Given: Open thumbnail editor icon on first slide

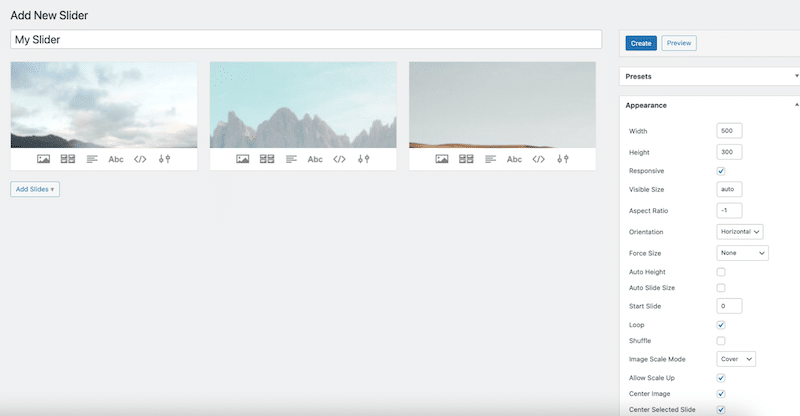Looking at the screenshot, I should coord(68,159).
